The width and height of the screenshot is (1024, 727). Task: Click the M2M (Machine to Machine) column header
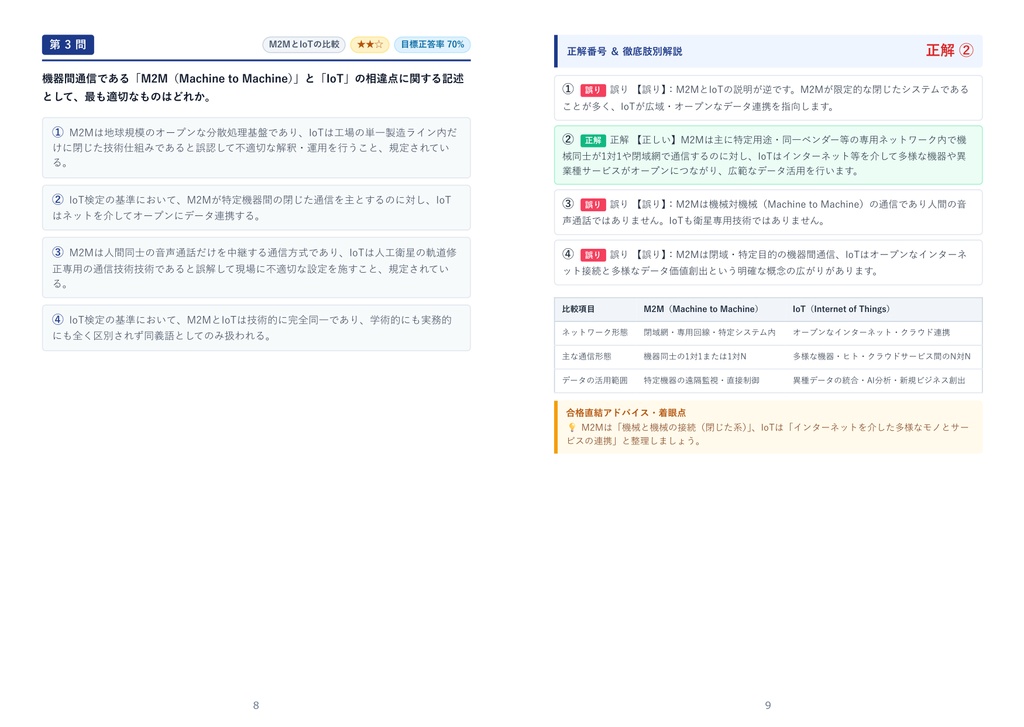coord(701,309)
